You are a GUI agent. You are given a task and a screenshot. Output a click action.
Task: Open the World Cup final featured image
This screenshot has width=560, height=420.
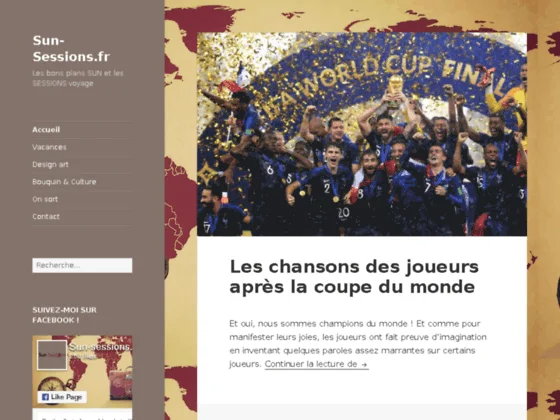362,134
